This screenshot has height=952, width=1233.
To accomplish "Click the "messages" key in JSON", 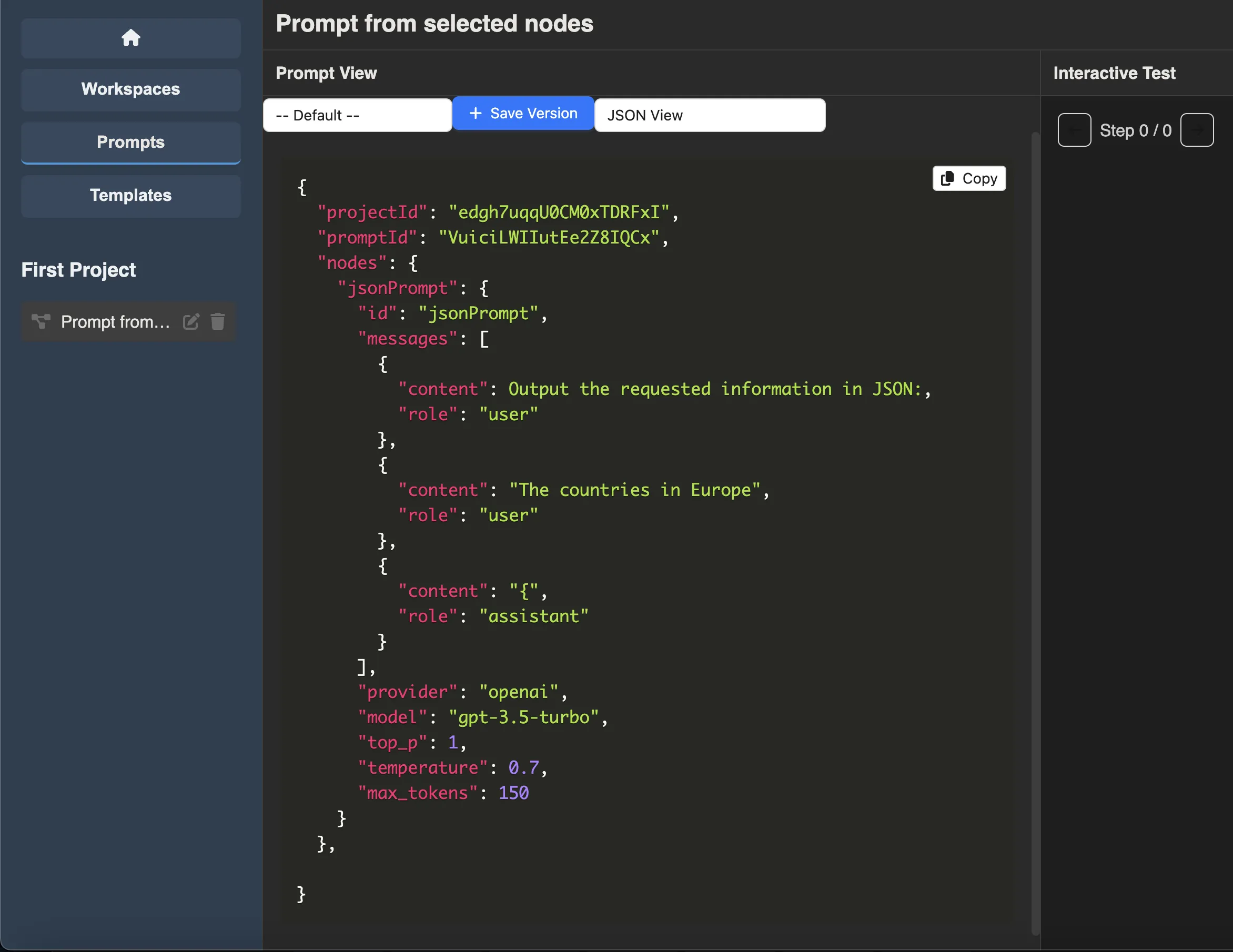I will coord(408,339).
